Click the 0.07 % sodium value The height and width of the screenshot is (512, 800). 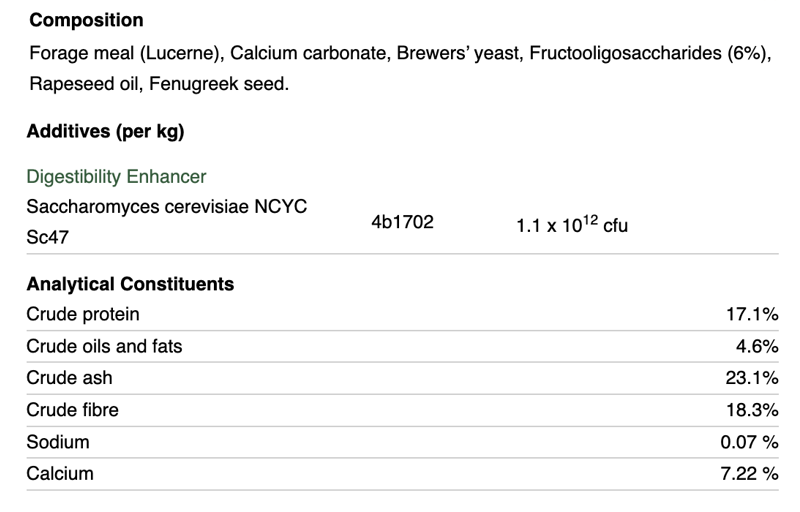point(749,442)
